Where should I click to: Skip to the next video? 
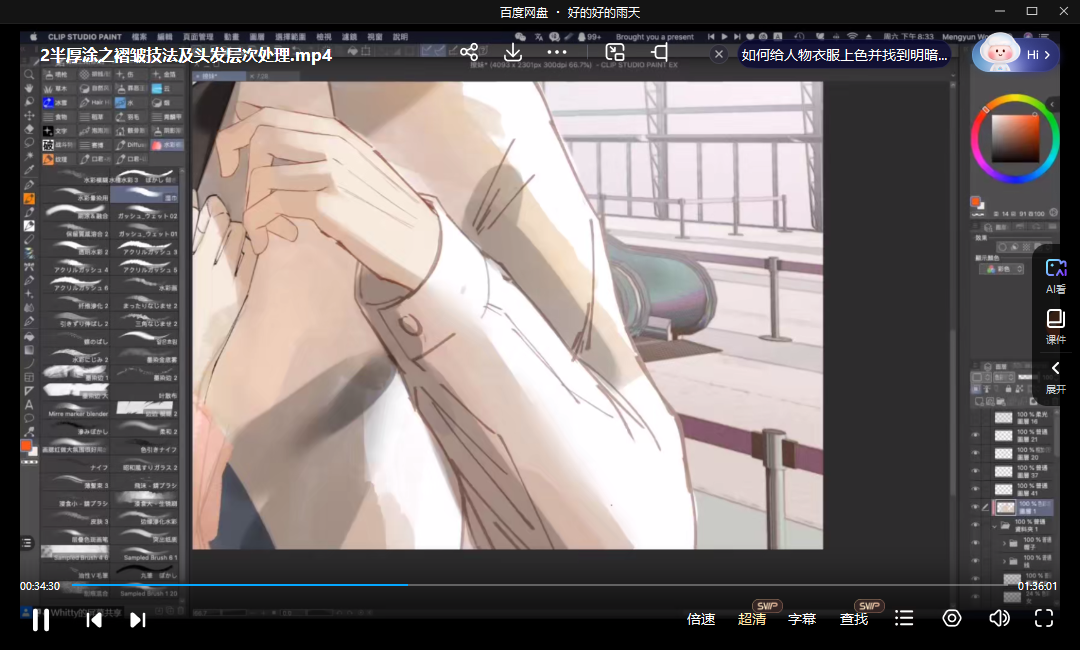[x=138, y=620]
